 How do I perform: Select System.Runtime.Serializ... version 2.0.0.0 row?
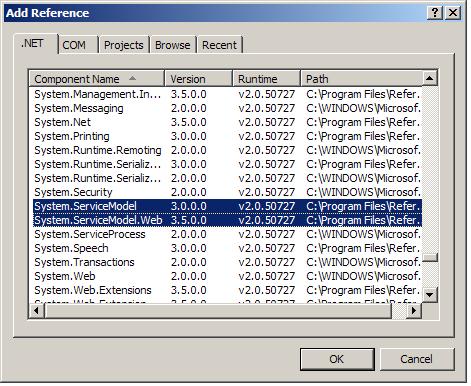point(227,178)
